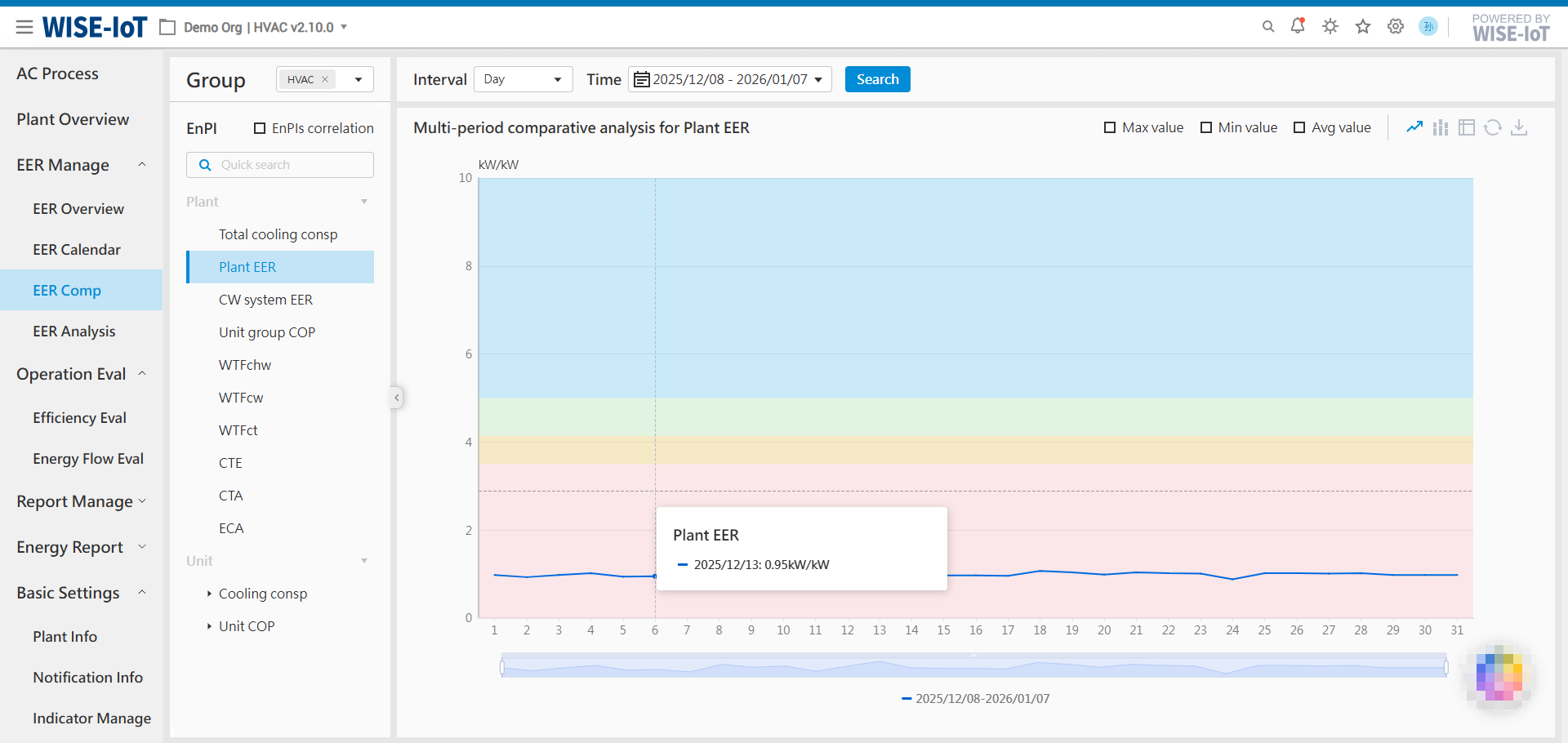
Task: Enable the Min value checkbox
Action: 1206,127
